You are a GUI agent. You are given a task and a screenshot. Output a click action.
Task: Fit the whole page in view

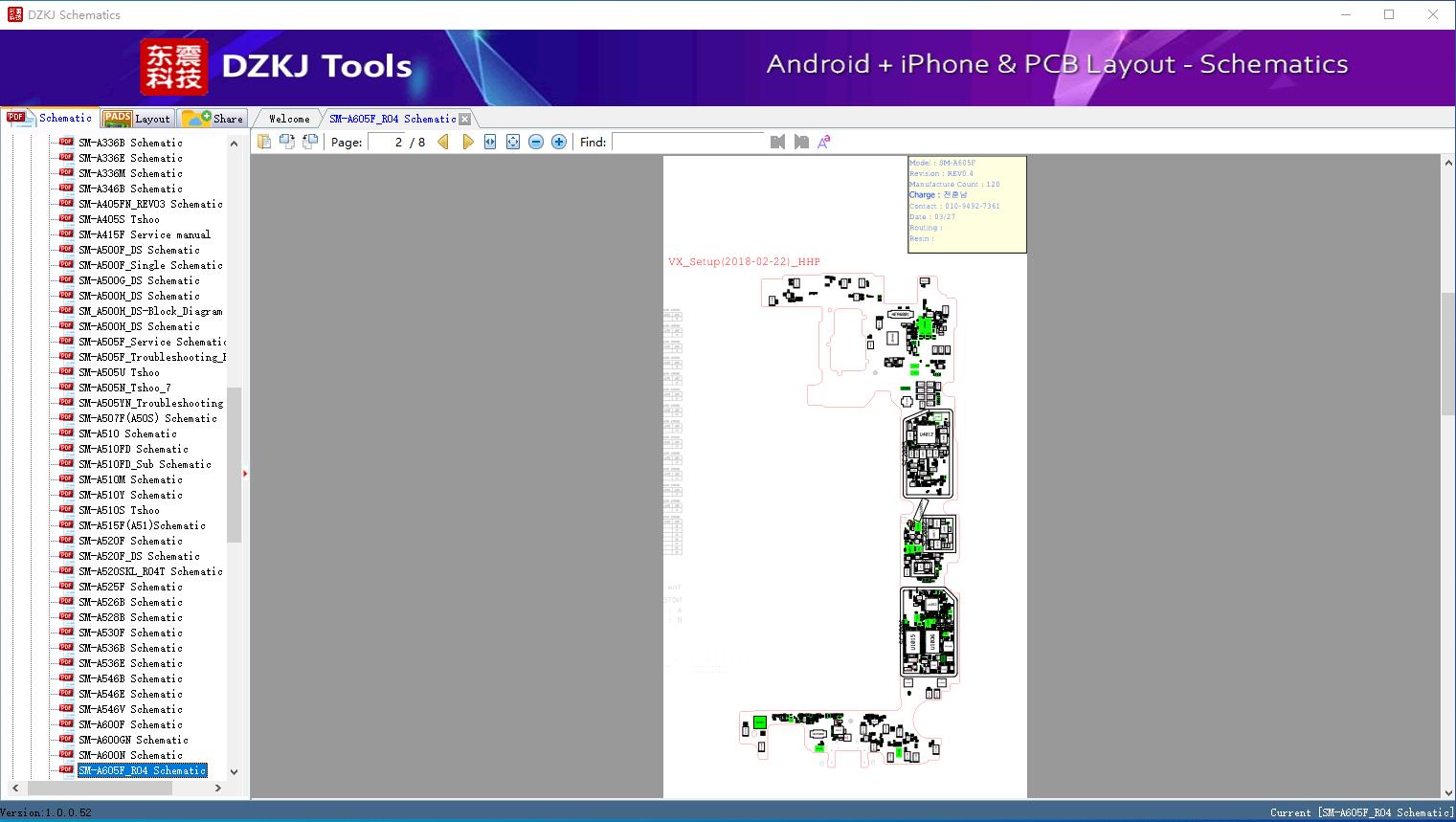(x=513, y=142)
